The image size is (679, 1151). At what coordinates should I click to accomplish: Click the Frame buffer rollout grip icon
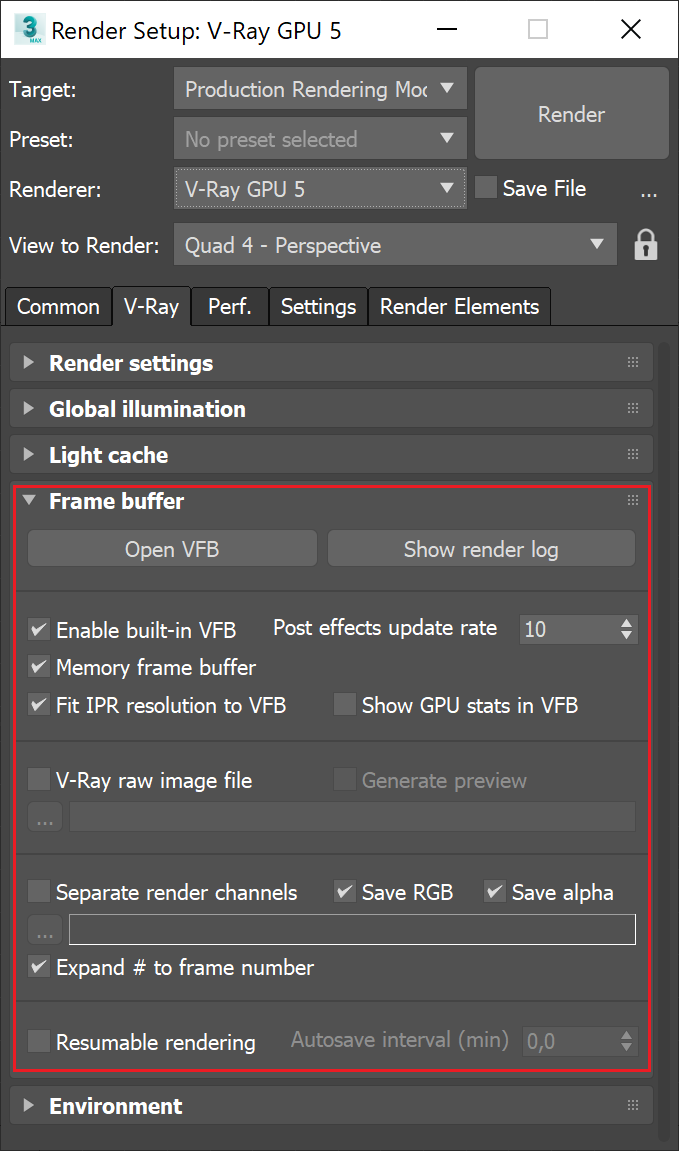(x=632, y=501)
